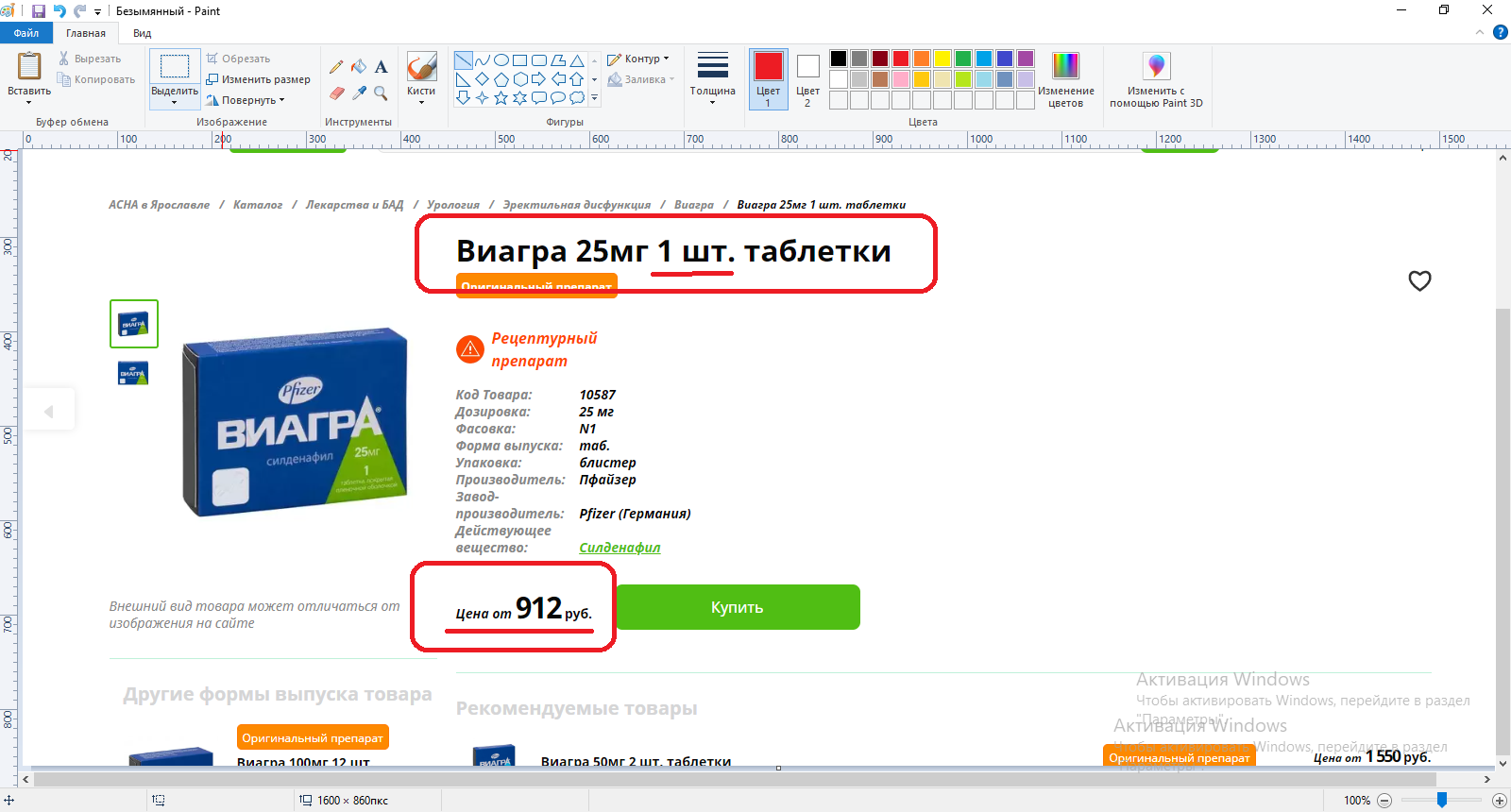Choose the yellow color swatch
Screen dimensions: 1511x812
pos(942,59)
